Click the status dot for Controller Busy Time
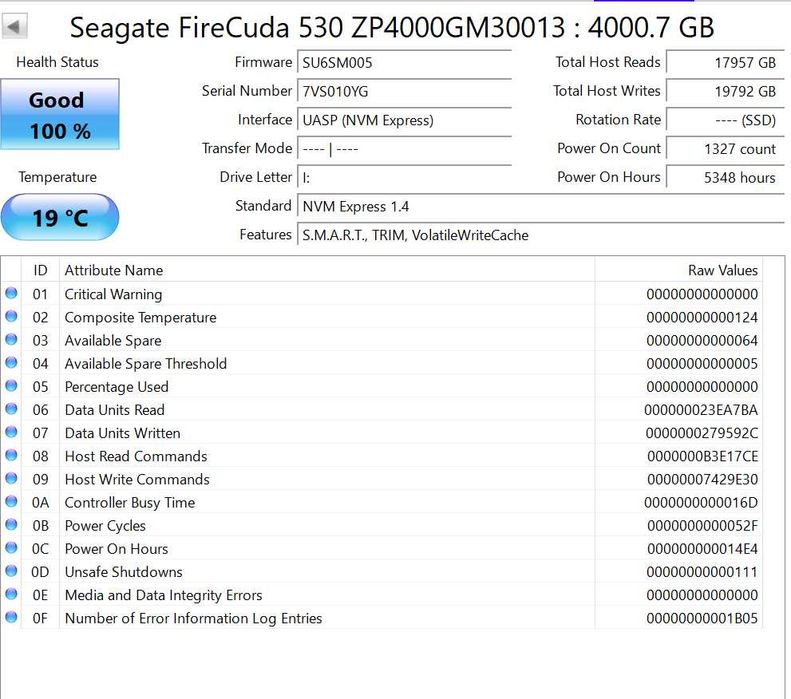 point(11,501)
